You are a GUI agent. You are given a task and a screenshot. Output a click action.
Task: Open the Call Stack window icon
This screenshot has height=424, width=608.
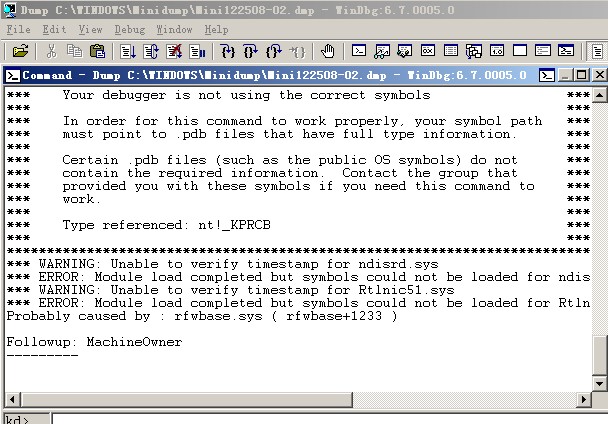point(474,51)
